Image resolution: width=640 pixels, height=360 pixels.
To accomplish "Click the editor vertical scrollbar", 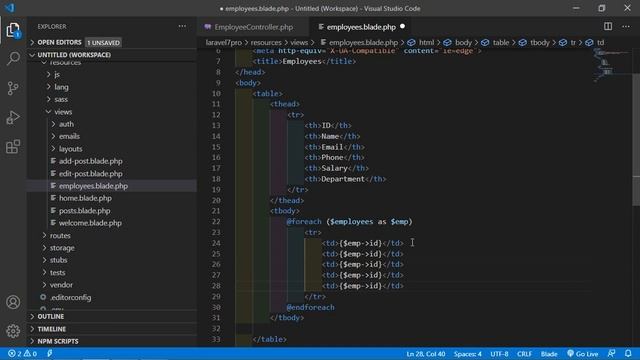I will [636, 140].
